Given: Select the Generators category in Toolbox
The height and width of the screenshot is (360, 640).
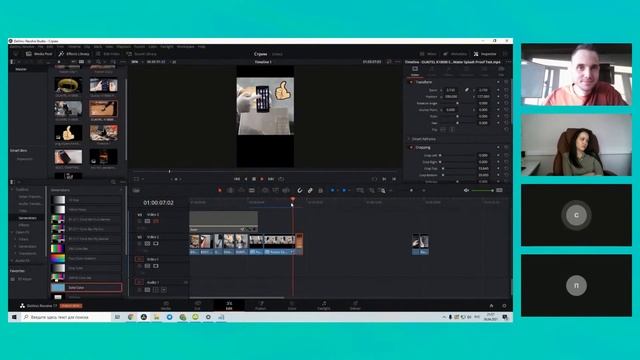Looking at the screenshot, I should click(28, 218).
